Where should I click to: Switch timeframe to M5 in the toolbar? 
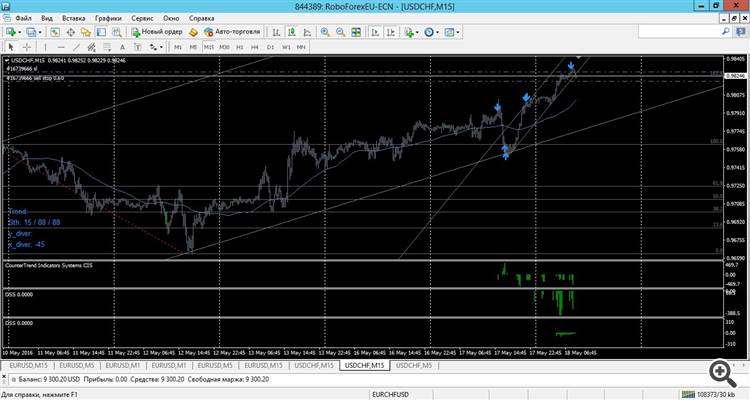(x=193, y=47)
